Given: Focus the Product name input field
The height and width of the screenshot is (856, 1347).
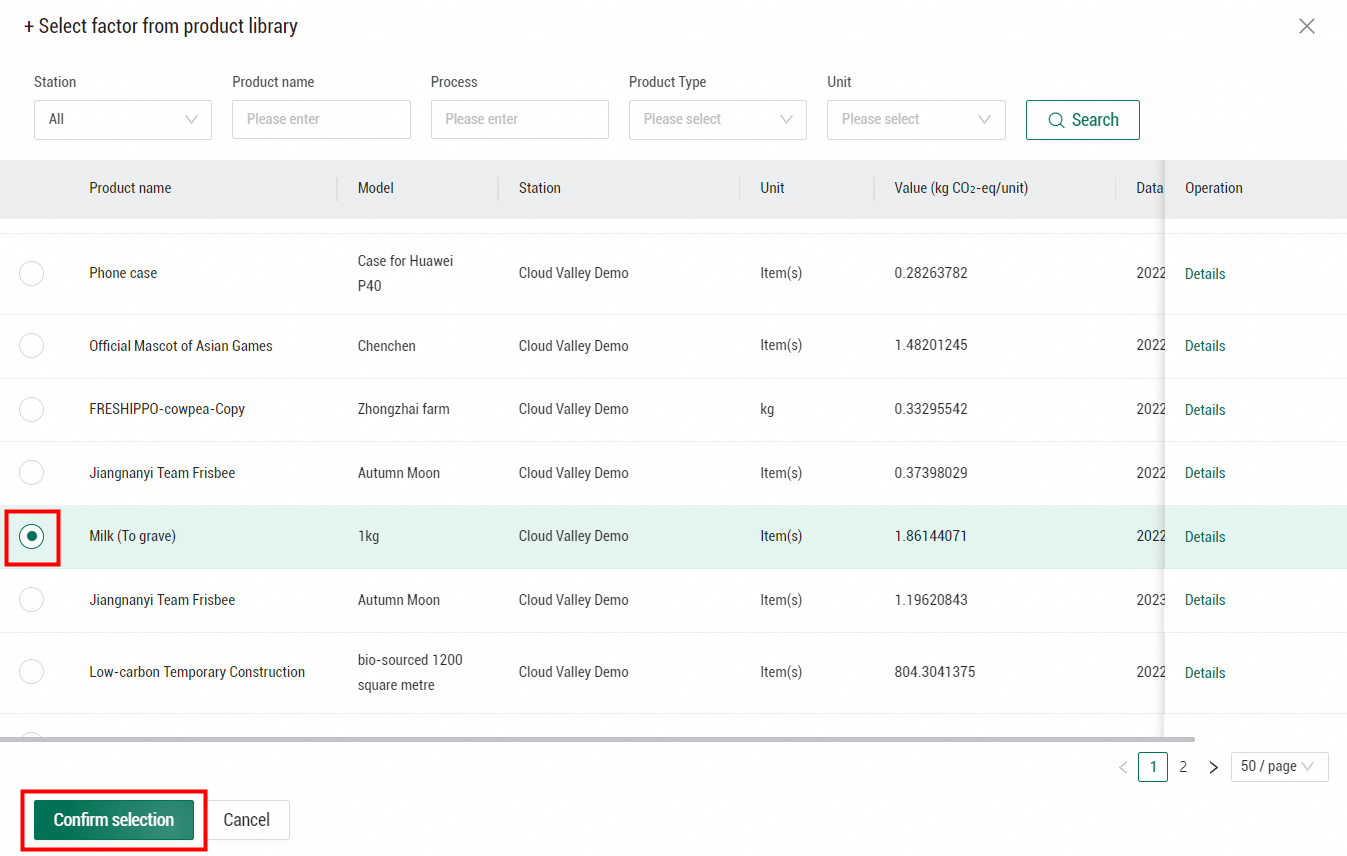Looking at the screenshot, I should [321, 119].
